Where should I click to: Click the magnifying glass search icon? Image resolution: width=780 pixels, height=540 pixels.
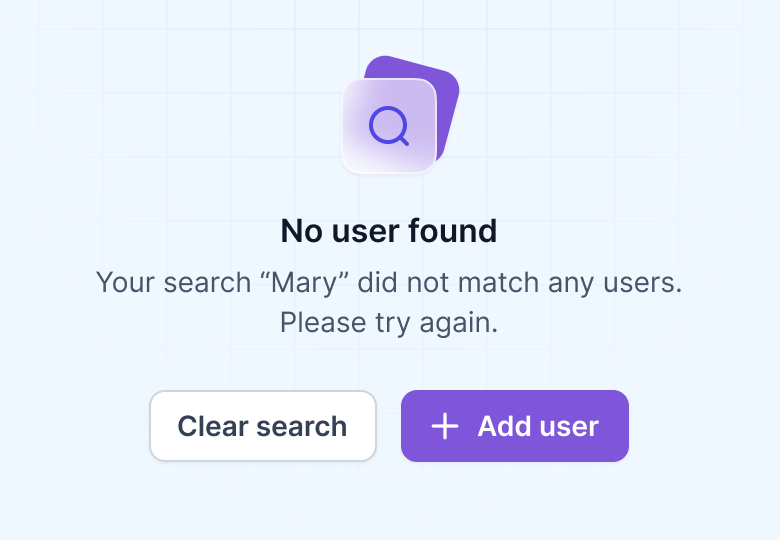389,126
